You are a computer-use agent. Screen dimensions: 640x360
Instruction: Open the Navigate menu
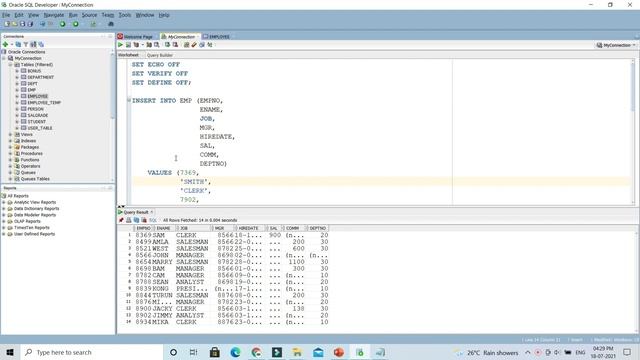point(54,15)
